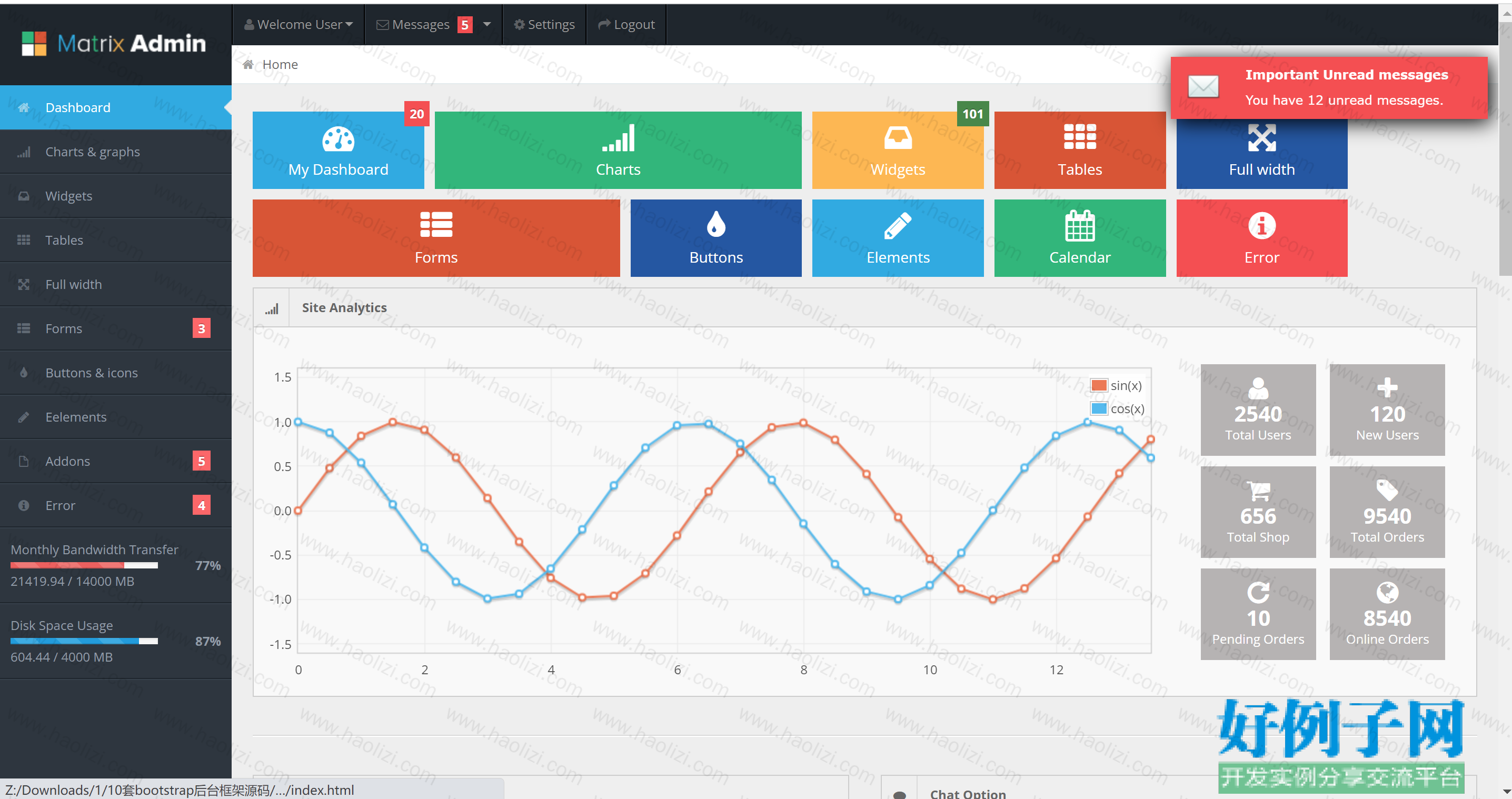Viewport: 1512px width, 799px height.
Task: Open Eelements in the sidebar
Action: [116, 417]
